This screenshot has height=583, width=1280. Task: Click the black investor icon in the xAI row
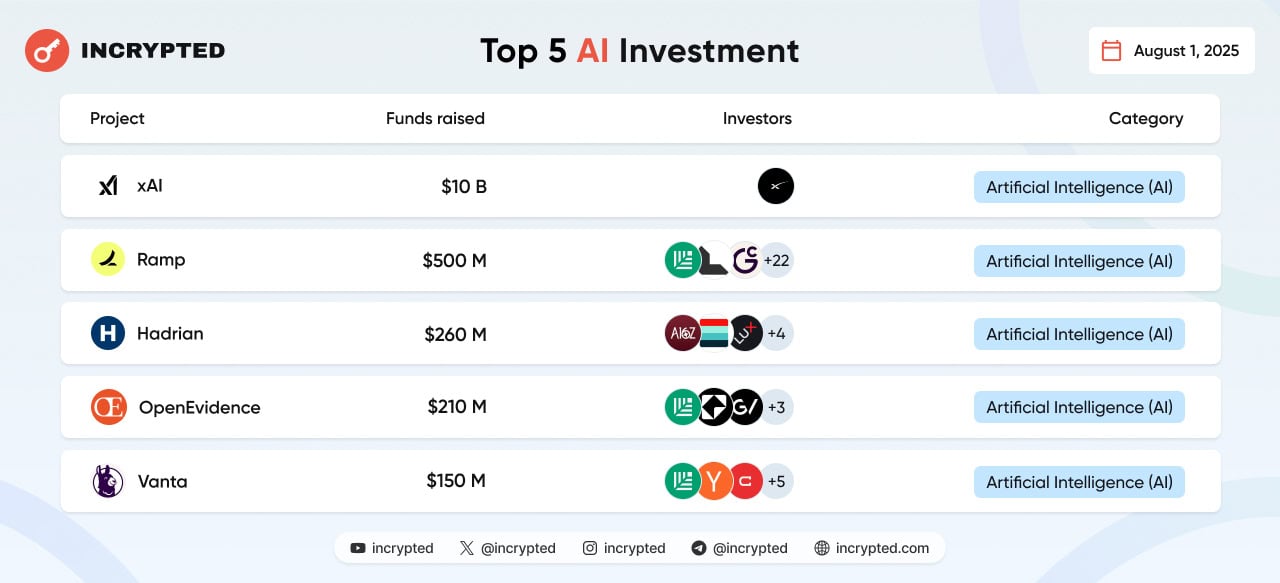click(776, 186)
